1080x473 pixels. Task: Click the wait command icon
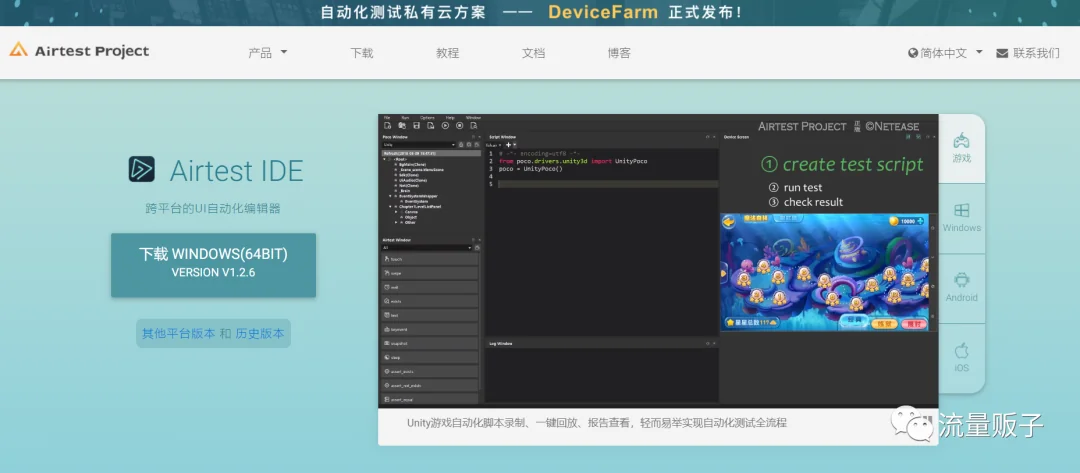click(x=386, y=287)
